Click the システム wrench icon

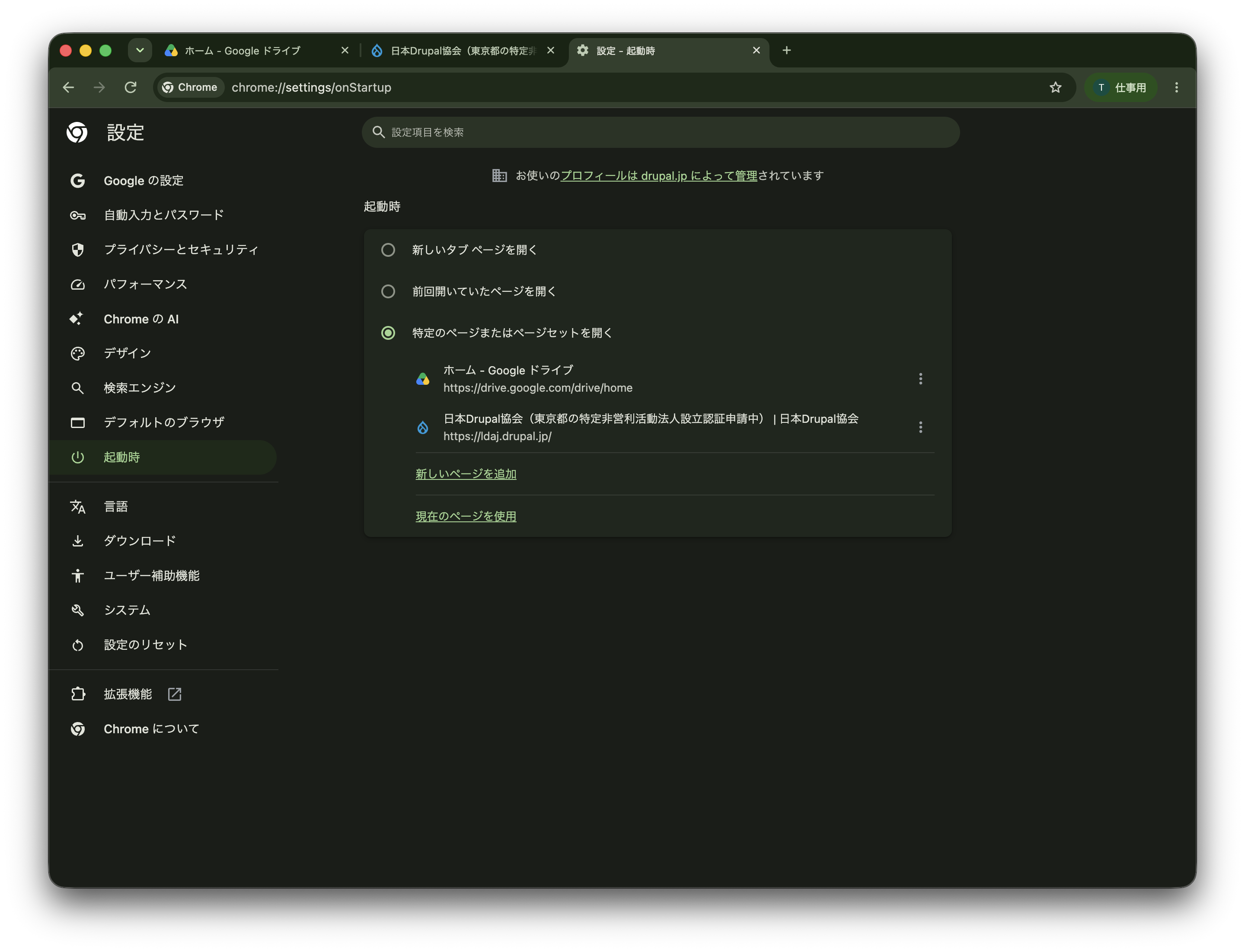[78, 610]
